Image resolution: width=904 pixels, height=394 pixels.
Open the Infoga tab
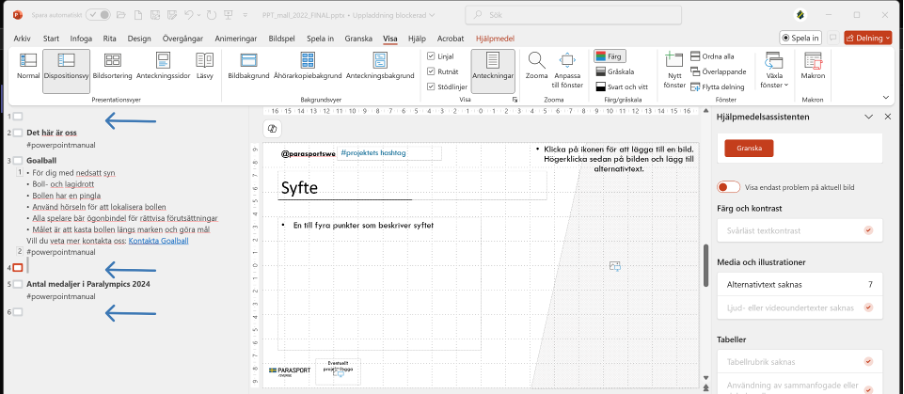tap(81, 39)
